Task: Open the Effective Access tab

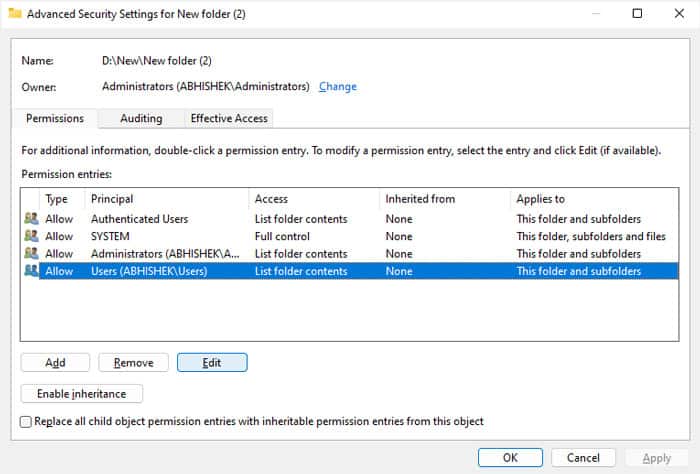Action: [x=229, y=118]
